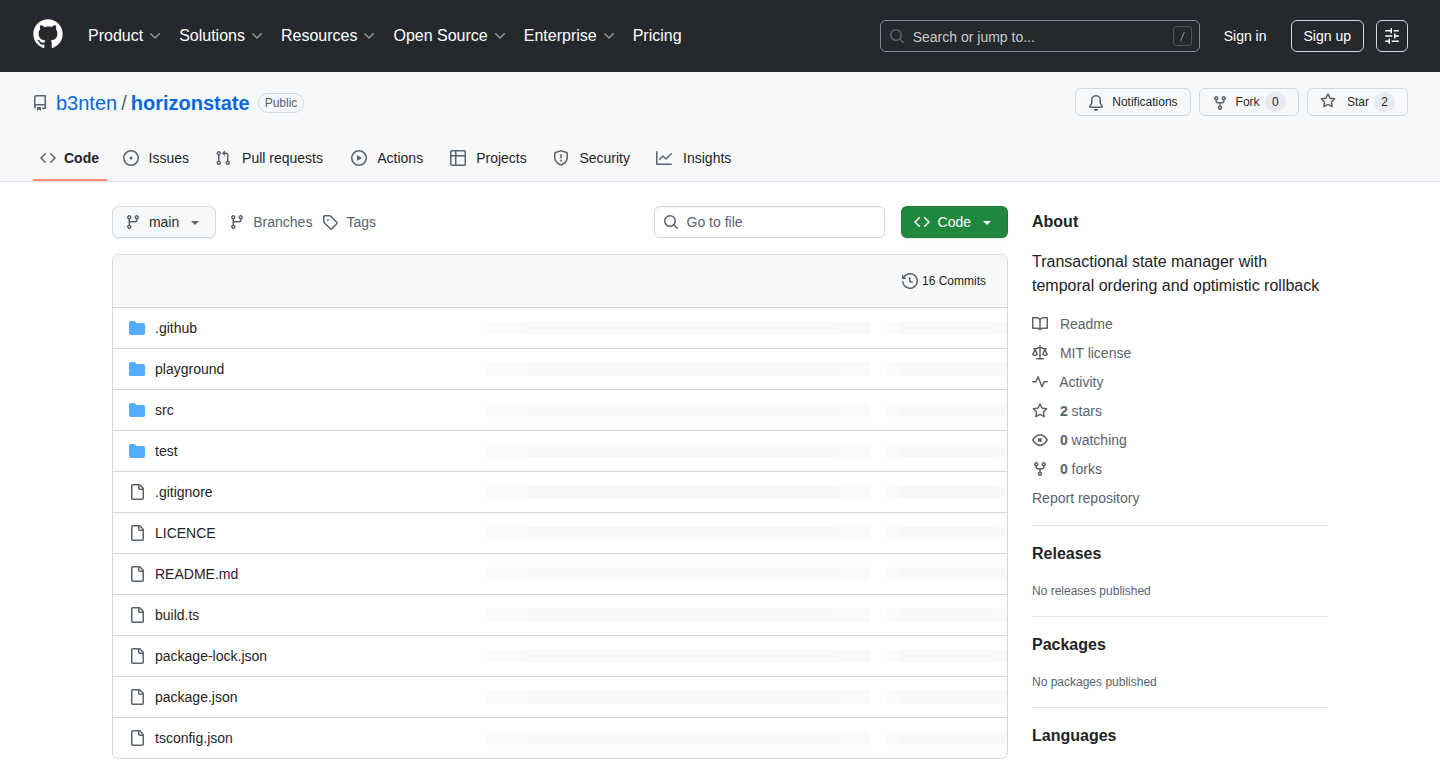The image size is (1440, 761).
Task: Open the Resources dropdown
Action: tap(327, 36)
